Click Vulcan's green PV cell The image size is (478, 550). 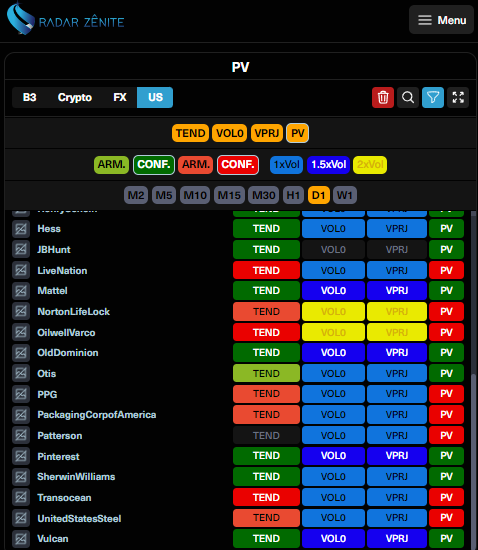[446, 538]
